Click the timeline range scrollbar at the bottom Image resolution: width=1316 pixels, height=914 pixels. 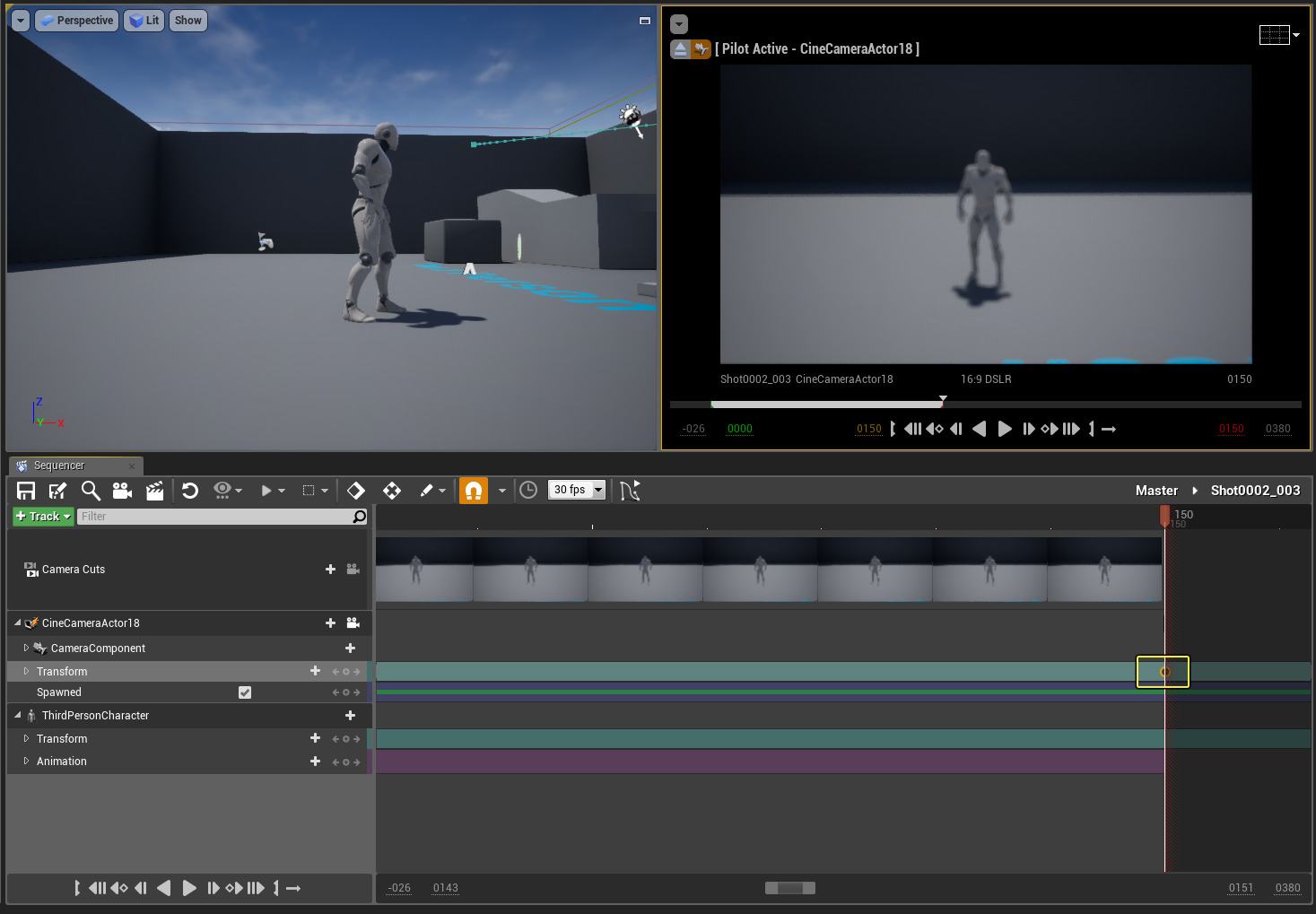[x=789, y=888]
